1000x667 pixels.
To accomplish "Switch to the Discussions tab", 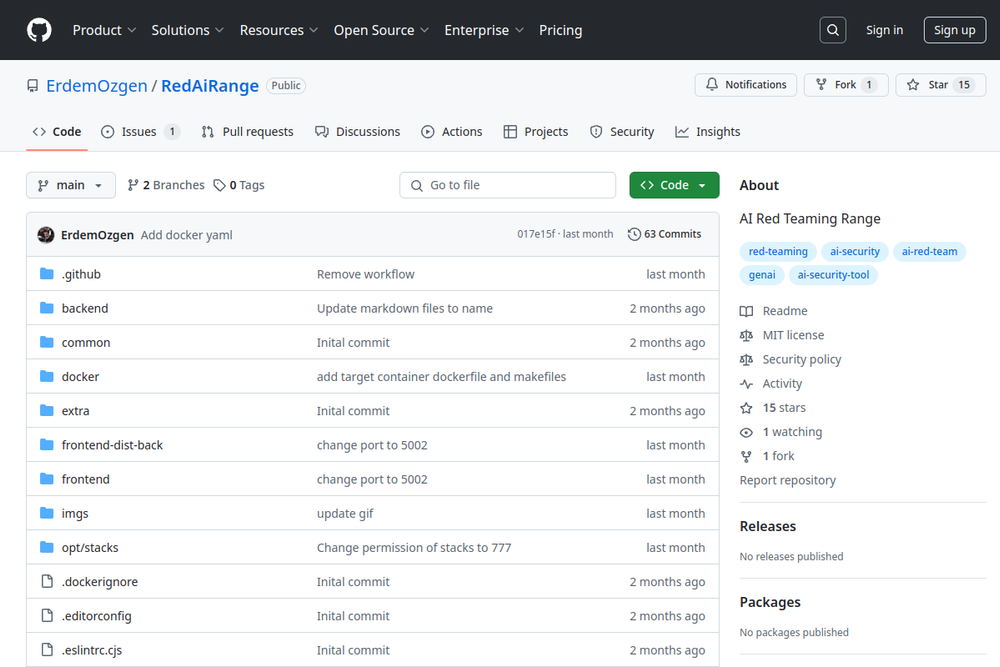I will tap(358, 131).
